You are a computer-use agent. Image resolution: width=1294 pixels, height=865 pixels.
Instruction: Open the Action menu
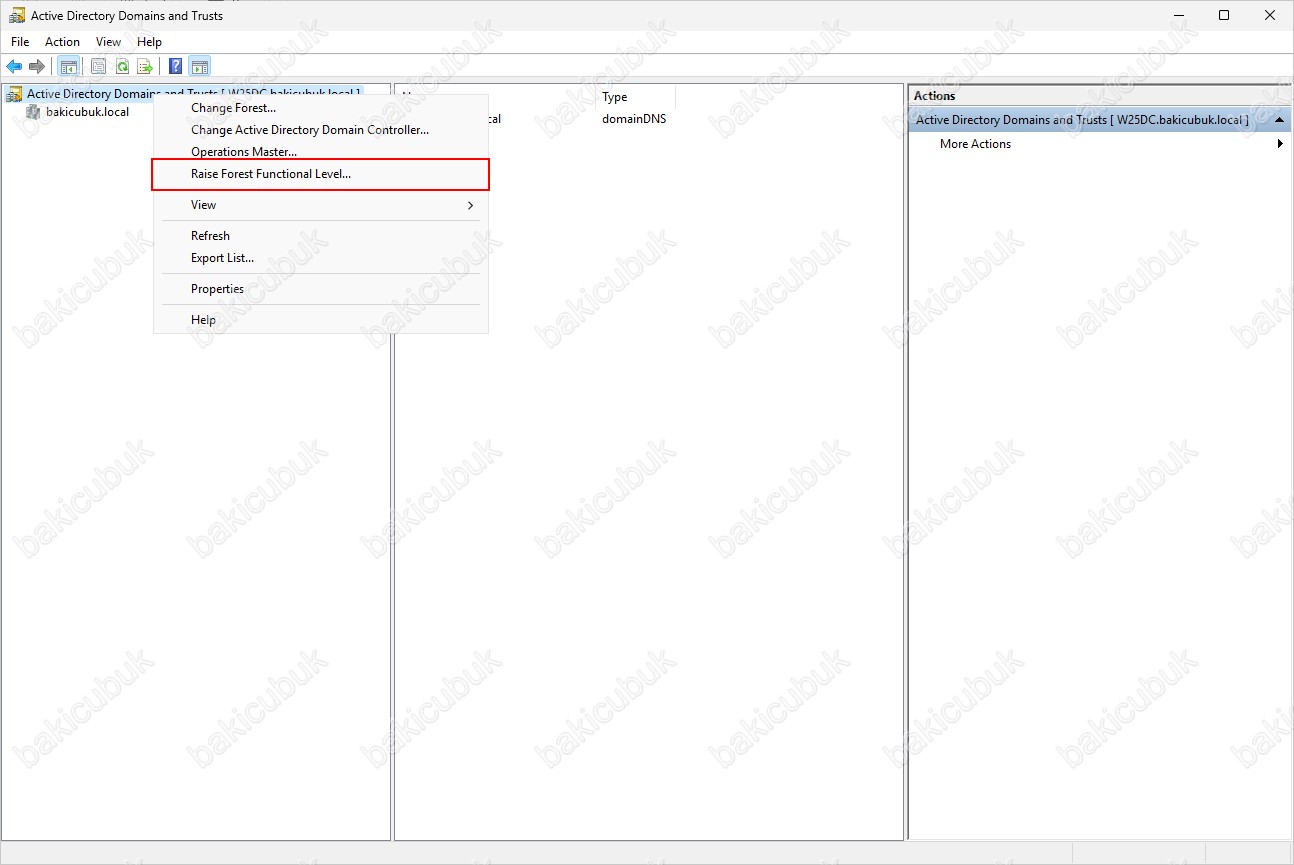62,42
